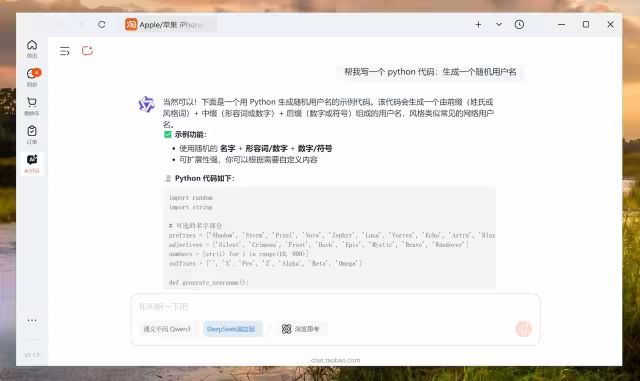Minimize the Taobao window
Image resolution: width=640 pixels, height=381 pixels.
click(562, 25)
